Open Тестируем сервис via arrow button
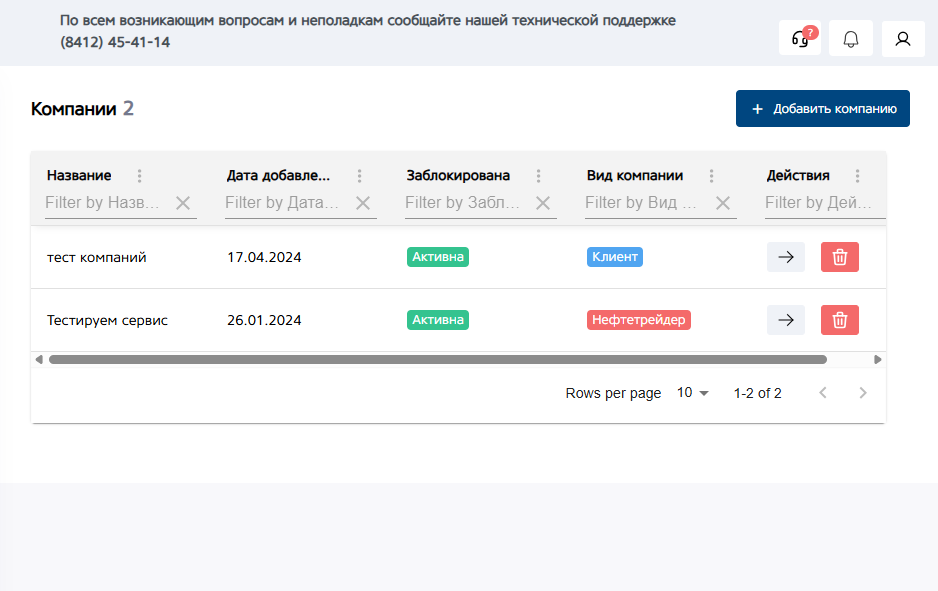The width and height of the screenshot is (938, 591). pos(785,320)
